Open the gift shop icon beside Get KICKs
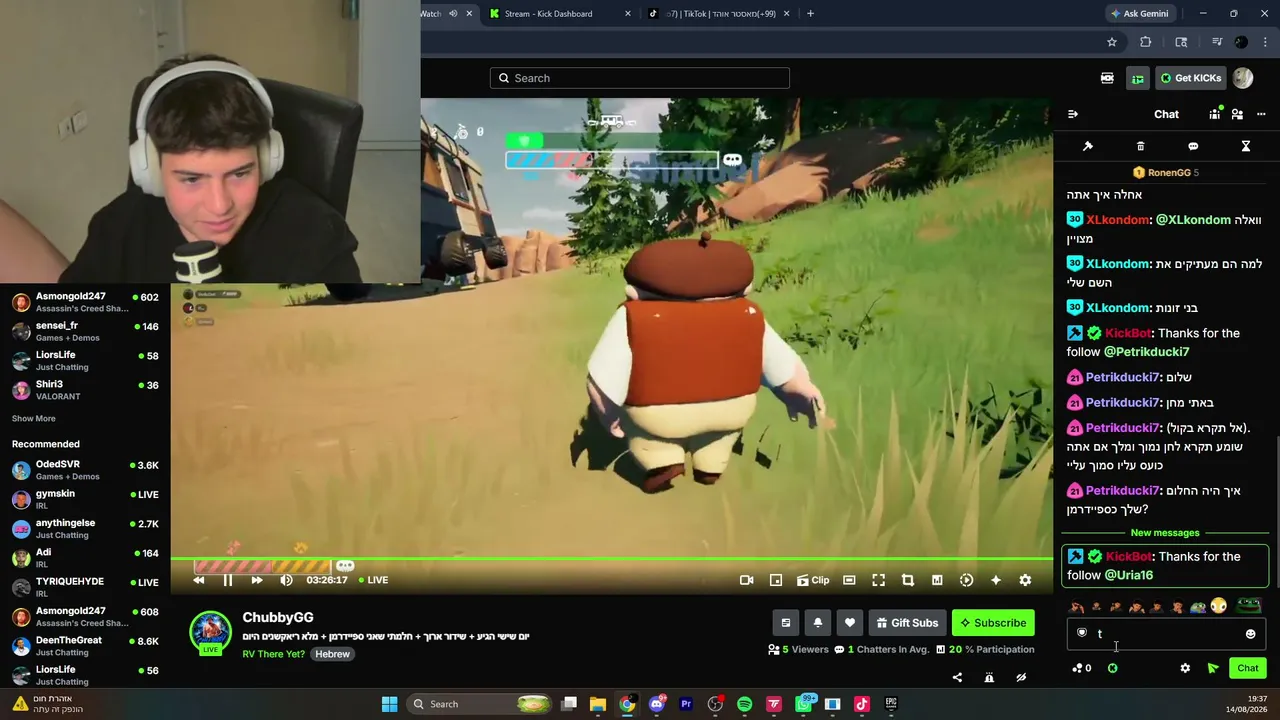The height and width of the screenshot is (720, 1280). pyautogui.click(x=1138, y=78)
